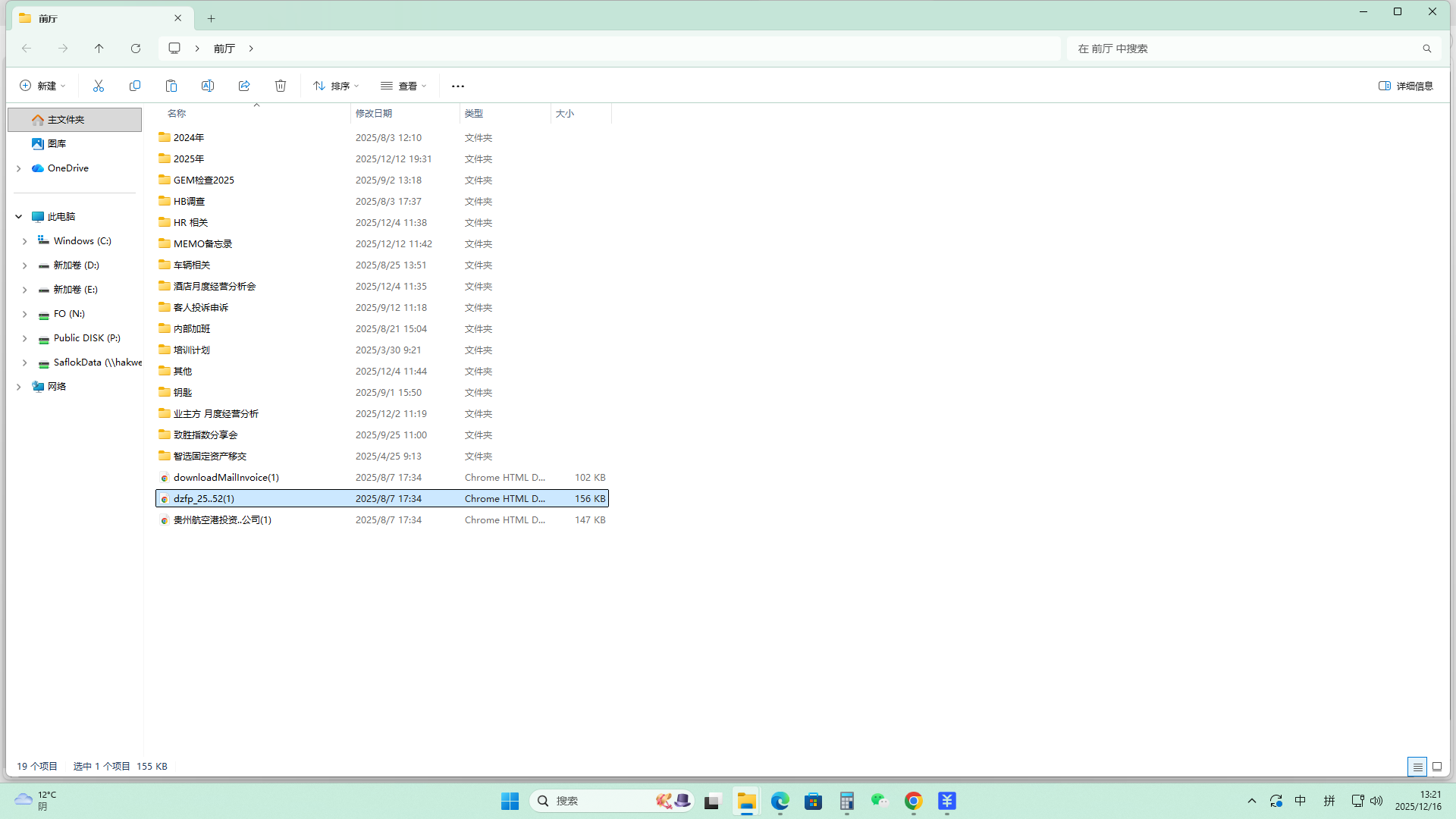Navigate up one folder level
The image size is (1456, 819).
click(x=99, y=49)
